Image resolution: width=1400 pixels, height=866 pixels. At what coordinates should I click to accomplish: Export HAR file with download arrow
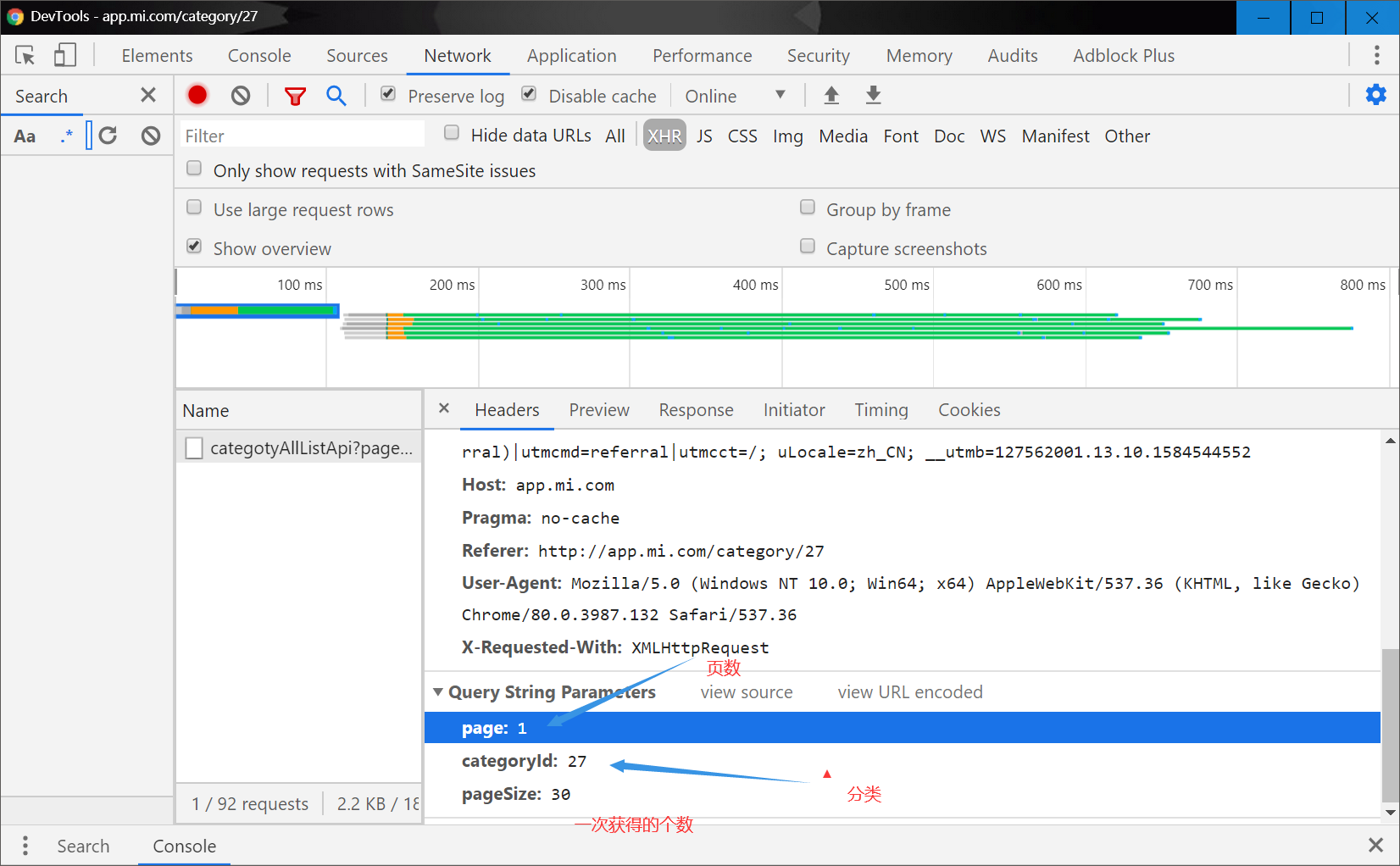874,96
